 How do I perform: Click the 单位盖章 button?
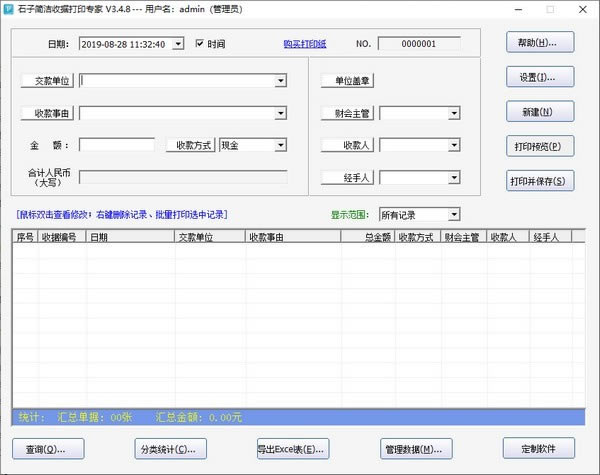pos(347,81)
